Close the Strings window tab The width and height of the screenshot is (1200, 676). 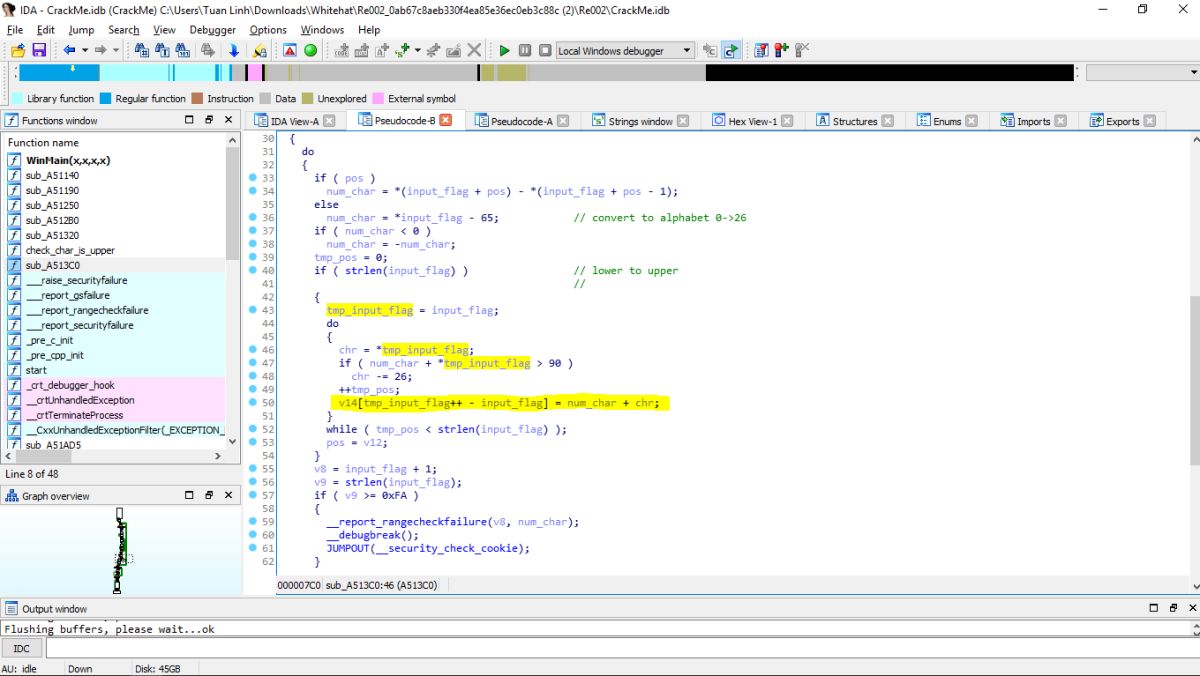[683, 121]
